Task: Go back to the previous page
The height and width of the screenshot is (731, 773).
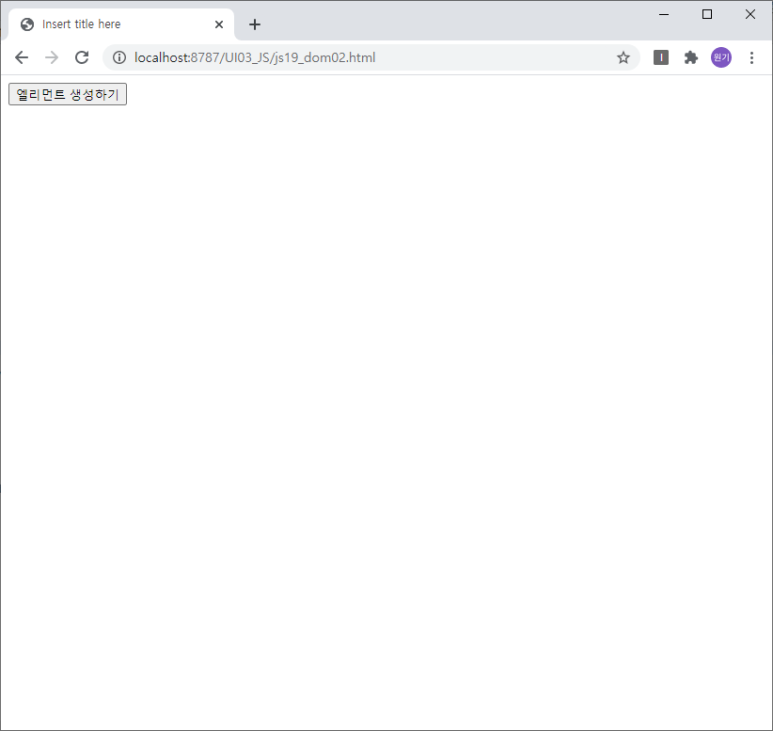Action: (22, 58)
